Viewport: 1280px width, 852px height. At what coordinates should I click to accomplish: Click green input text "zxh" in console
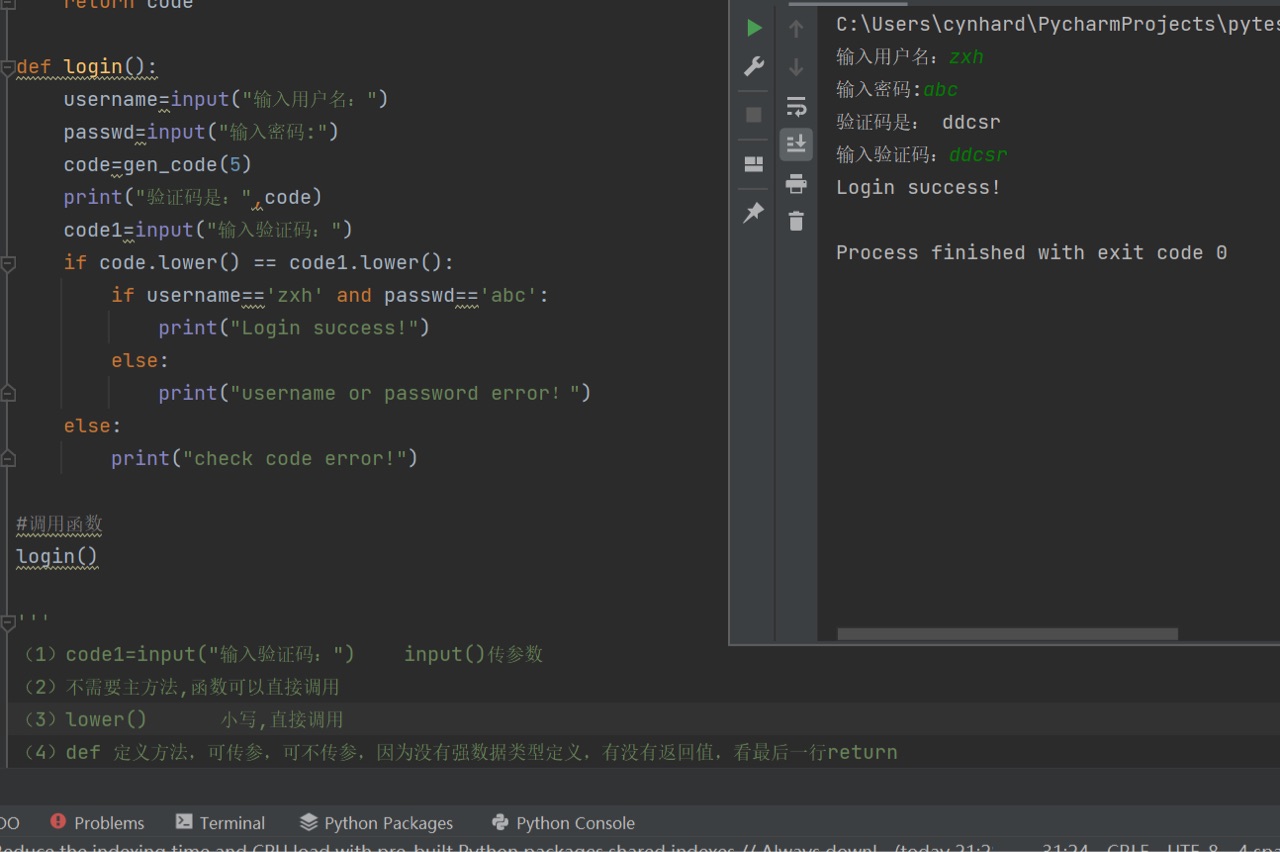tap(966, 57)
